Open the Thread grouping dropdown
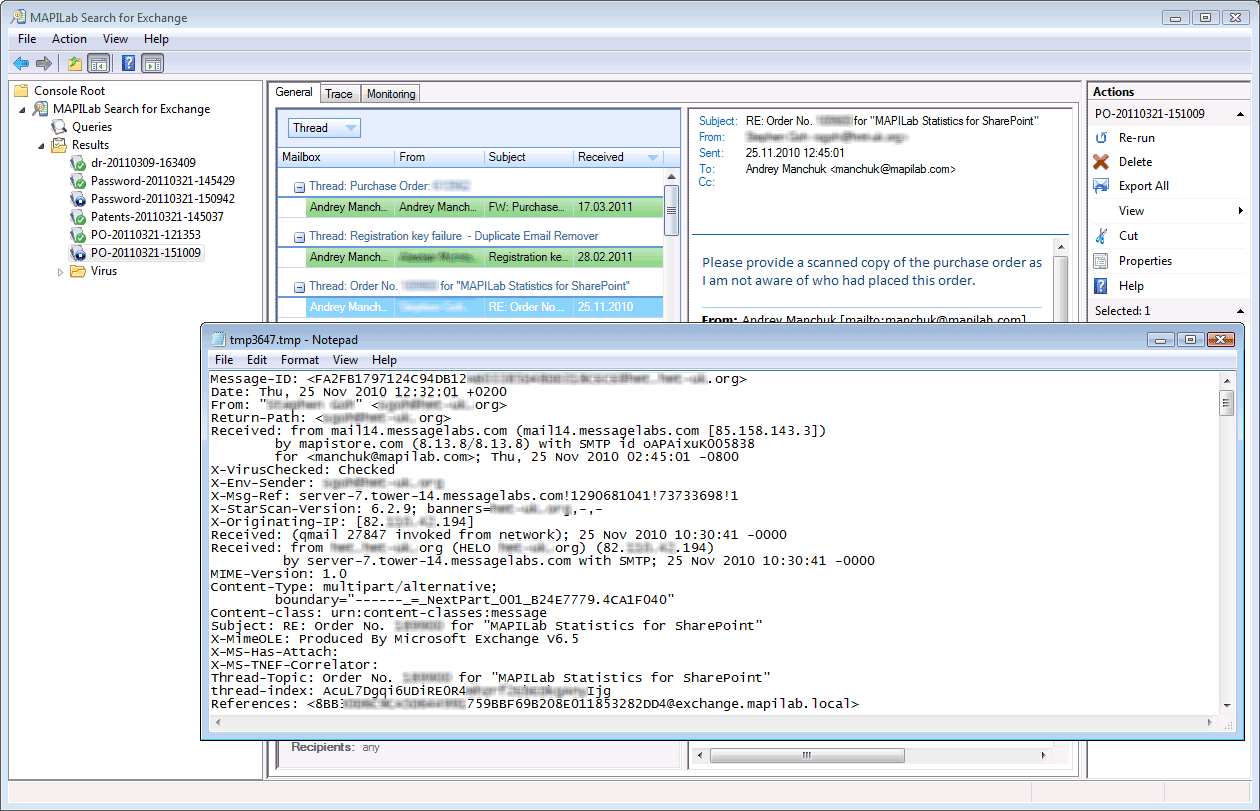The width and height of the screenshot is (1260, 811). click(325, 128)
